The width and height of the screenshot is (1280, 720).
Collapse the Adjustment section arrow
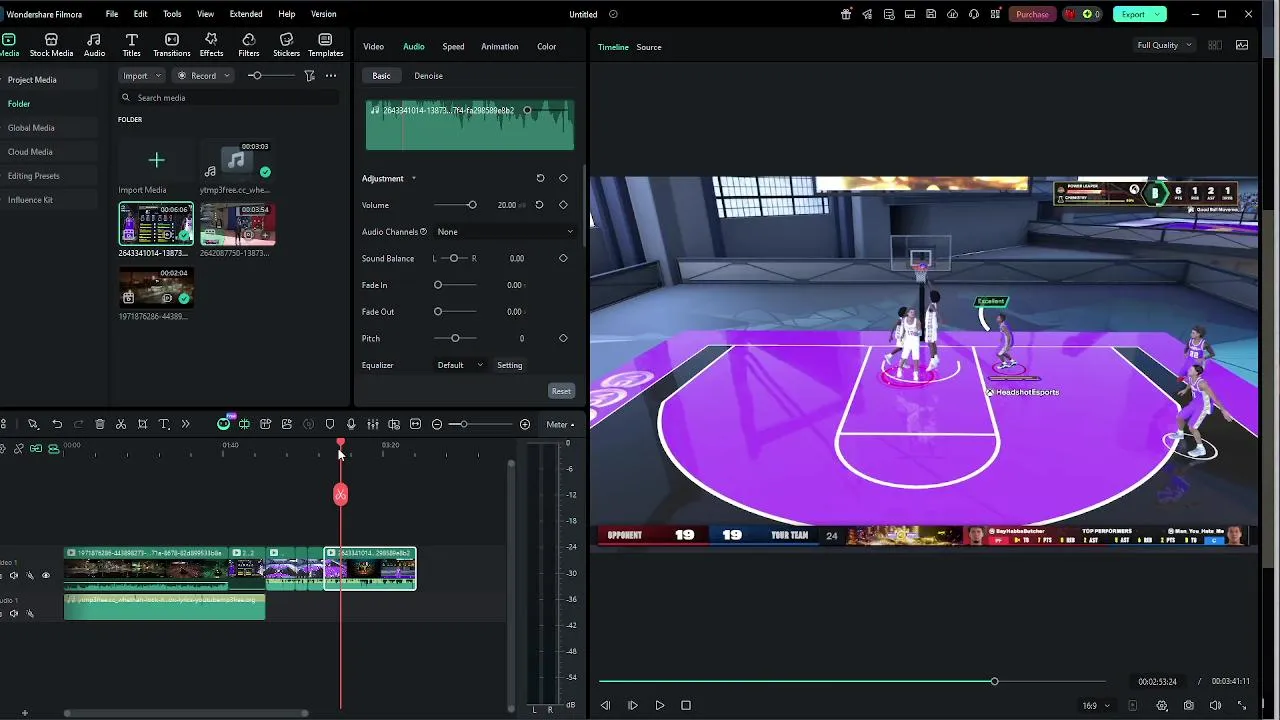(x=413, y=179)
